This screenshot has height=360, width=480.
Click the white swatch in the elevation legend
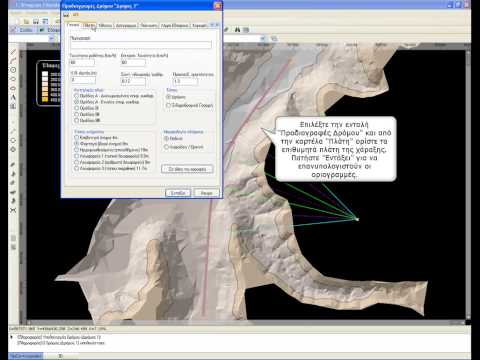pyautogui.click(x=45, y=74)
